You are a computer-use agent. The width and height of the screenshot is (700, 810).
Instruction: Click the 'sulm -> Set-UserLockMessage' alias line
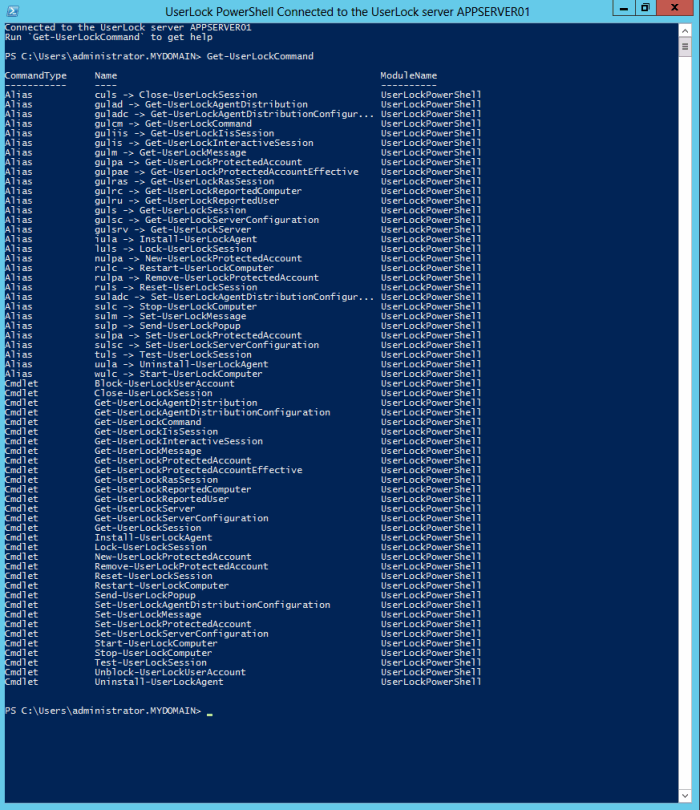tap(170, 316)
